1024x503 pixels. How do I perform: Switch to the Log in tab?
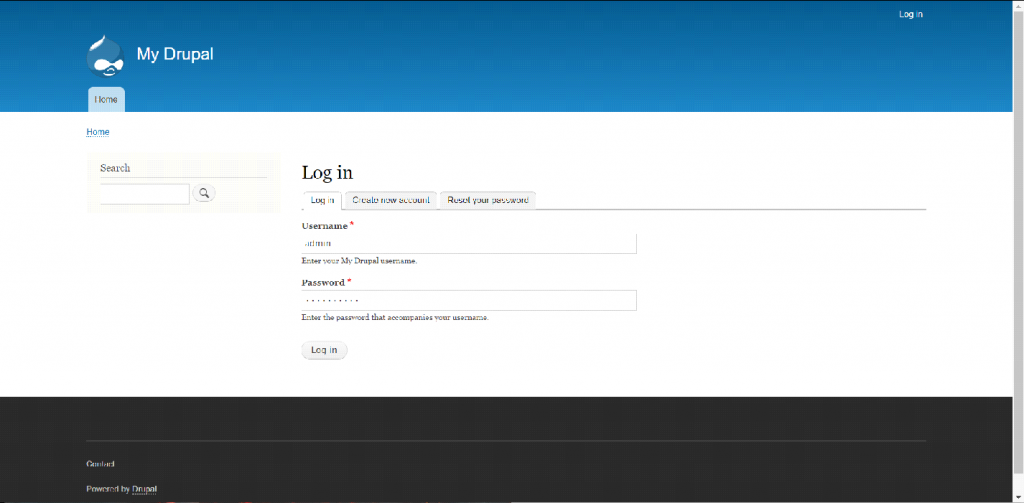tap(322, 200)
